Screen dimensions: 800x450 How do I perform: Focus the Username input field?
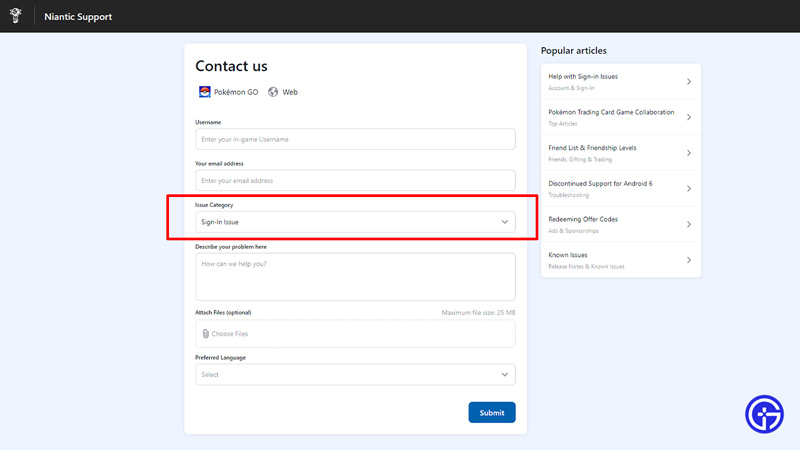355,139
